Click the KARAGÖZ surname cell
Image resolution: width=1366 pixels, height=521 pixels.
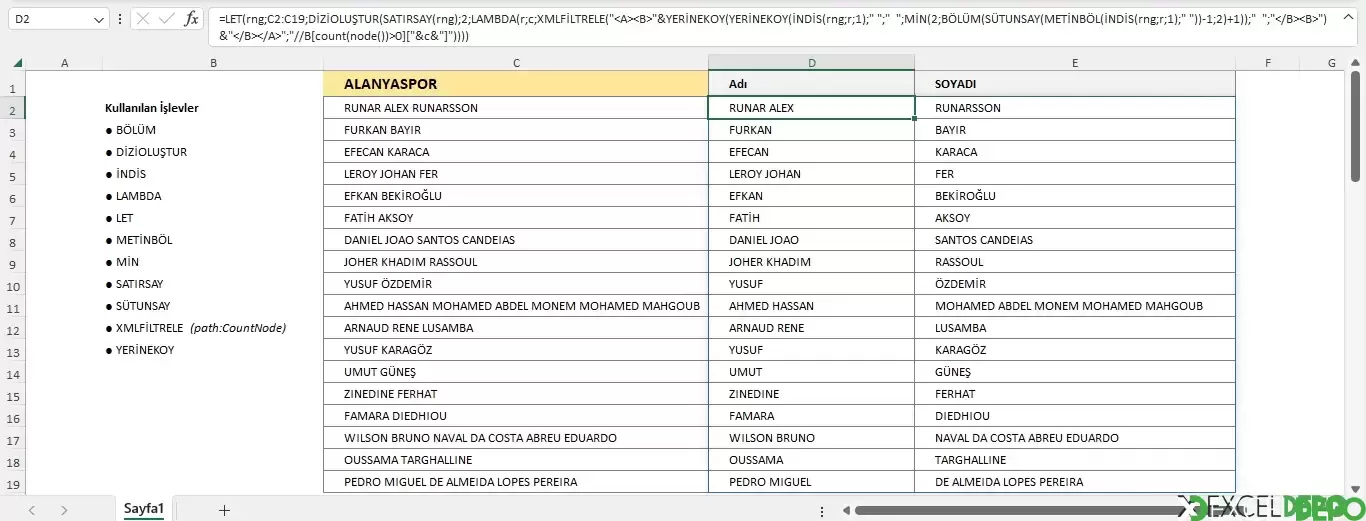[1075, 350]
